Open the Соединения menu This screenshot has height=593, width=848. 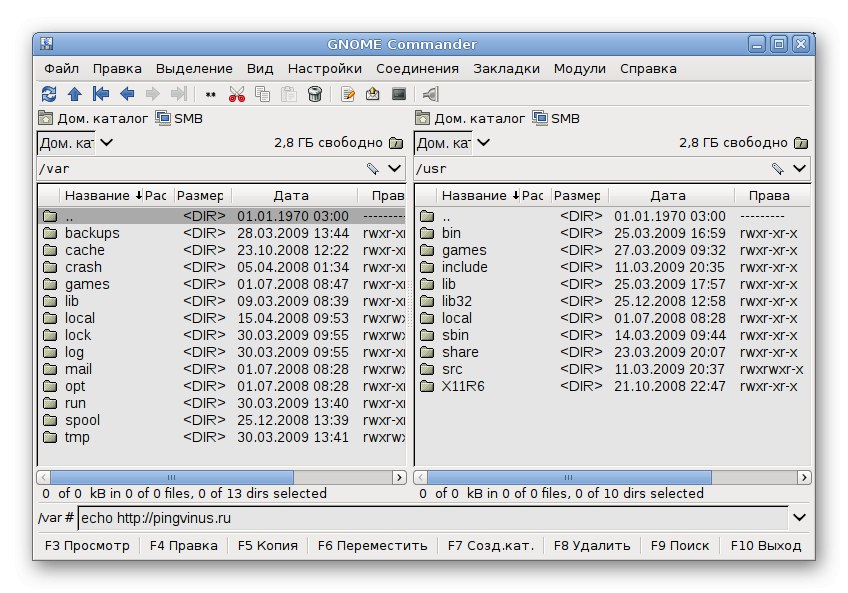point(417,69)
